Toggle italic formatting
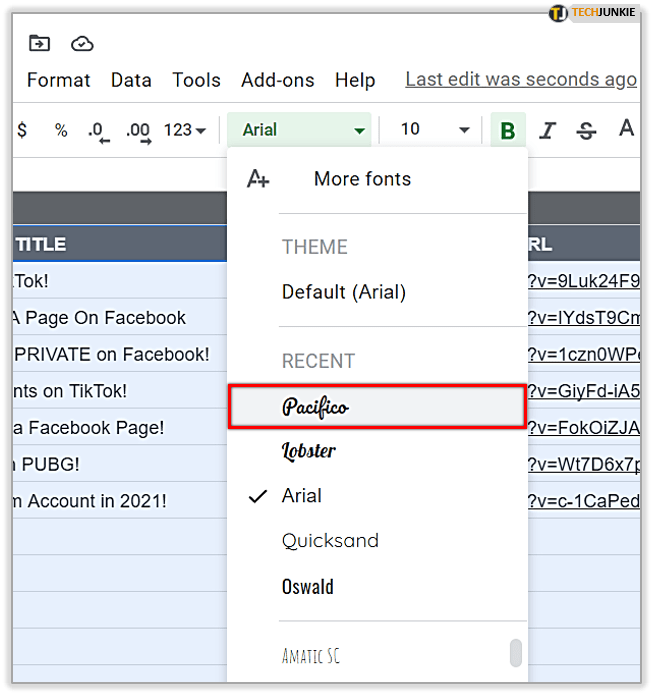The image size is (653, 695). (x=547, y=130)
